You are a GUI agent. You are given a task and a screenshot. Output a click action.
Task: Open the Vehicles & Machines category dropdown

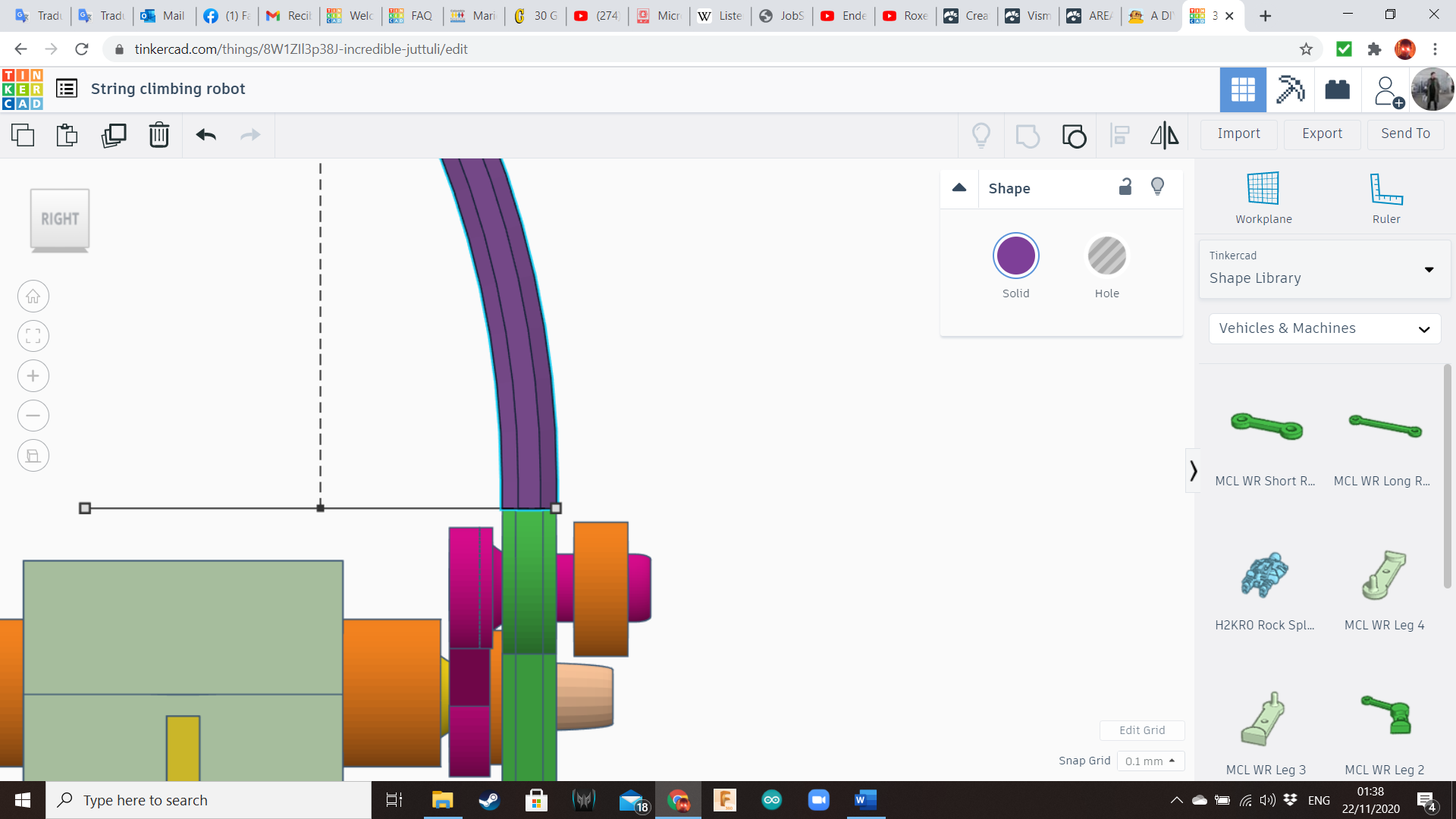pyautogui.click(x=1324, y=328)
